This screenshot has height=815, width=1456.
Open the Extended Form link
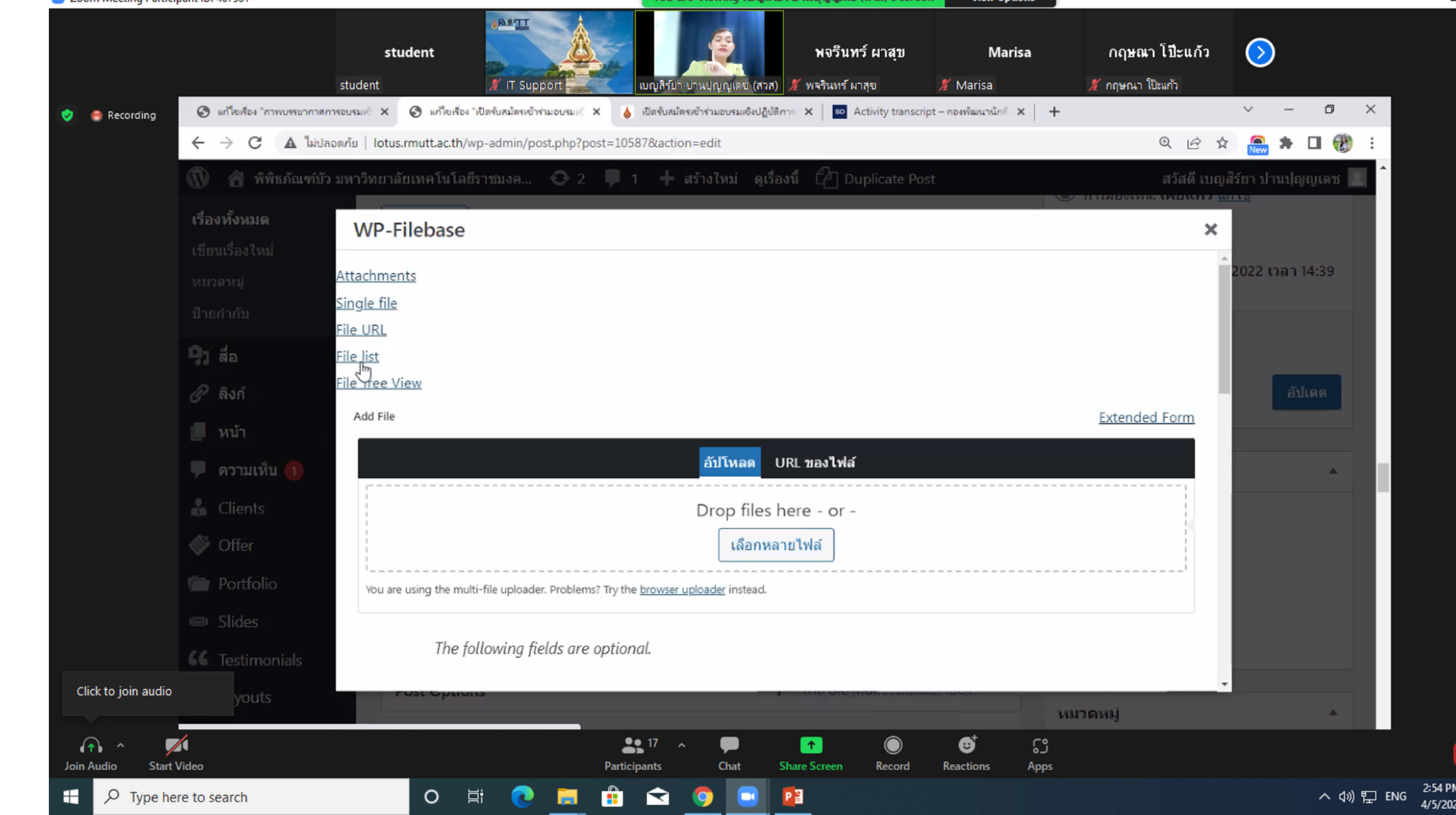tap(1146, 417)
